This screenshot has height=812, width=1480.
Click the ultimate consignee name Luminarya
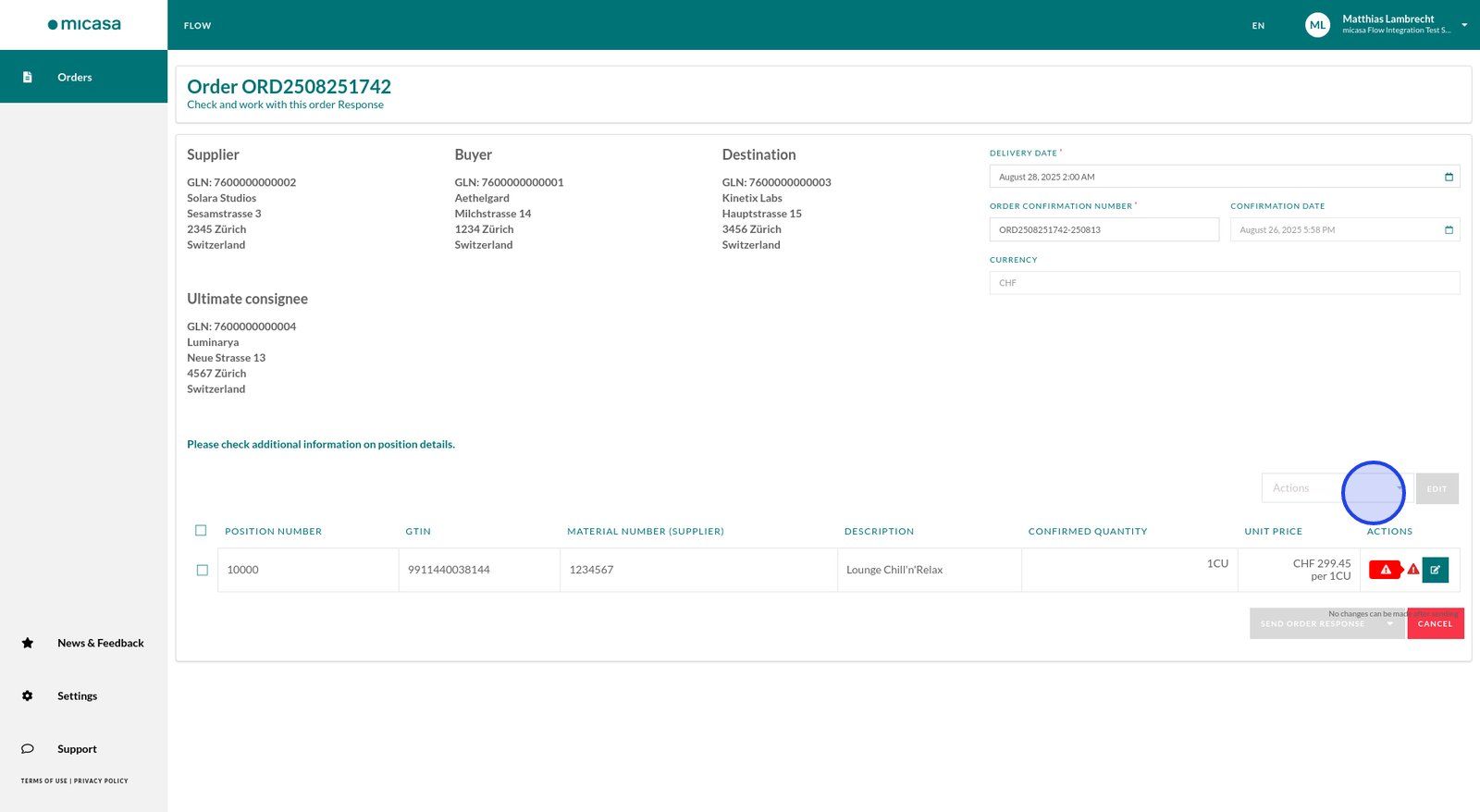click(x=213, y=342)
